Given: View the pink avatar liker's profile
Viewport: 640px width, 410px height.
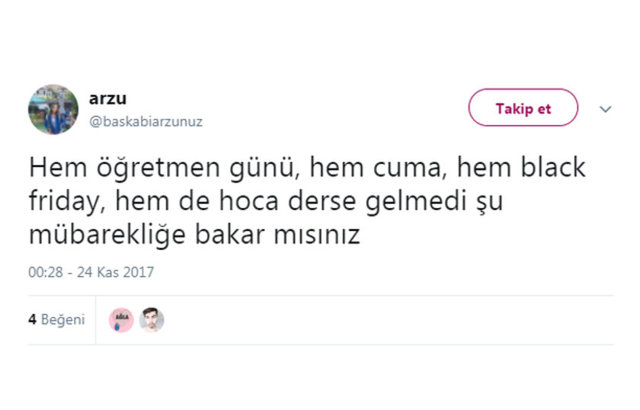Looking at the screenshot, I should (x=121, y=320).
